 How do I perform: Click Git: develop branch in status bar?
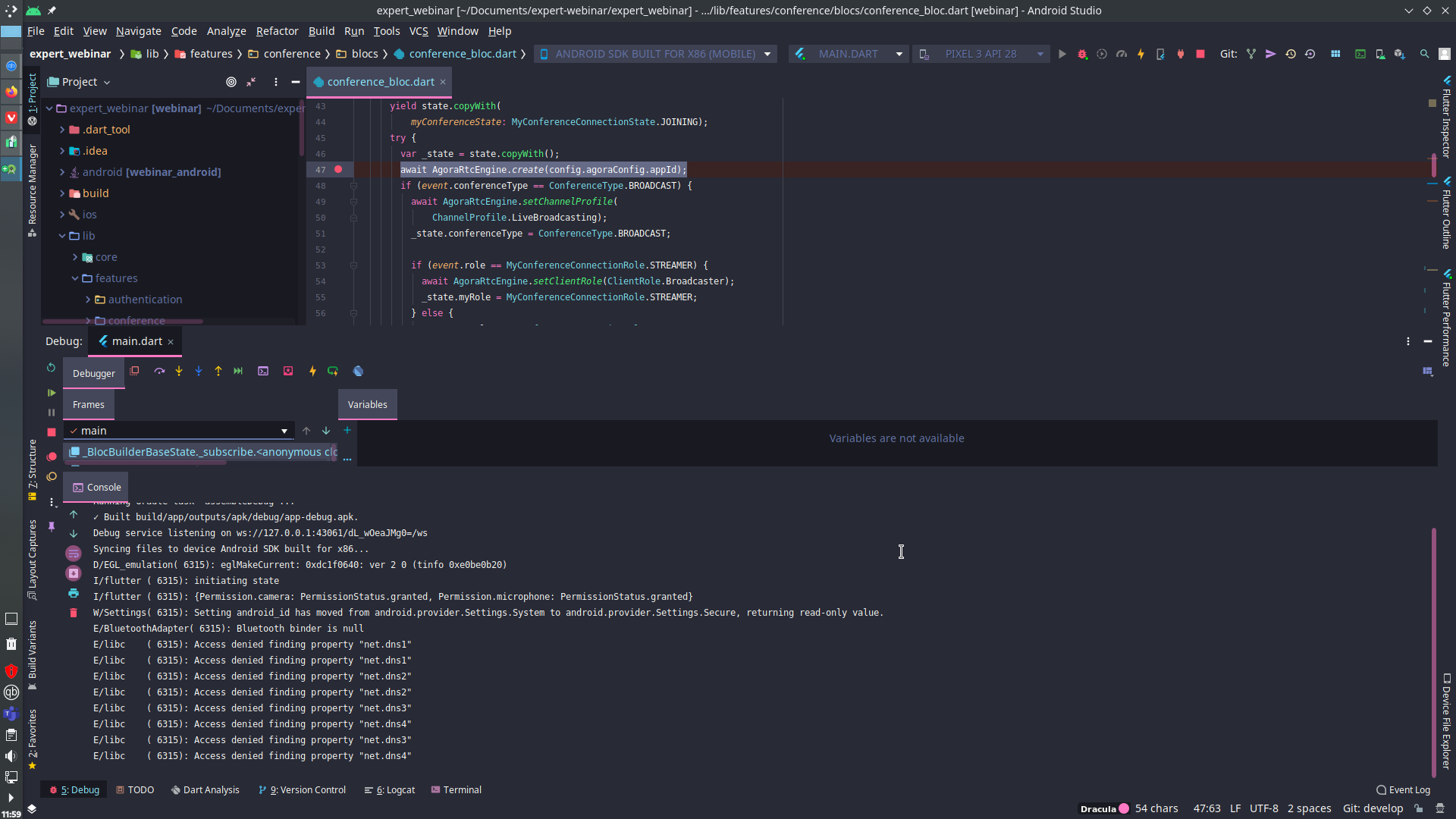[1373, 808]
